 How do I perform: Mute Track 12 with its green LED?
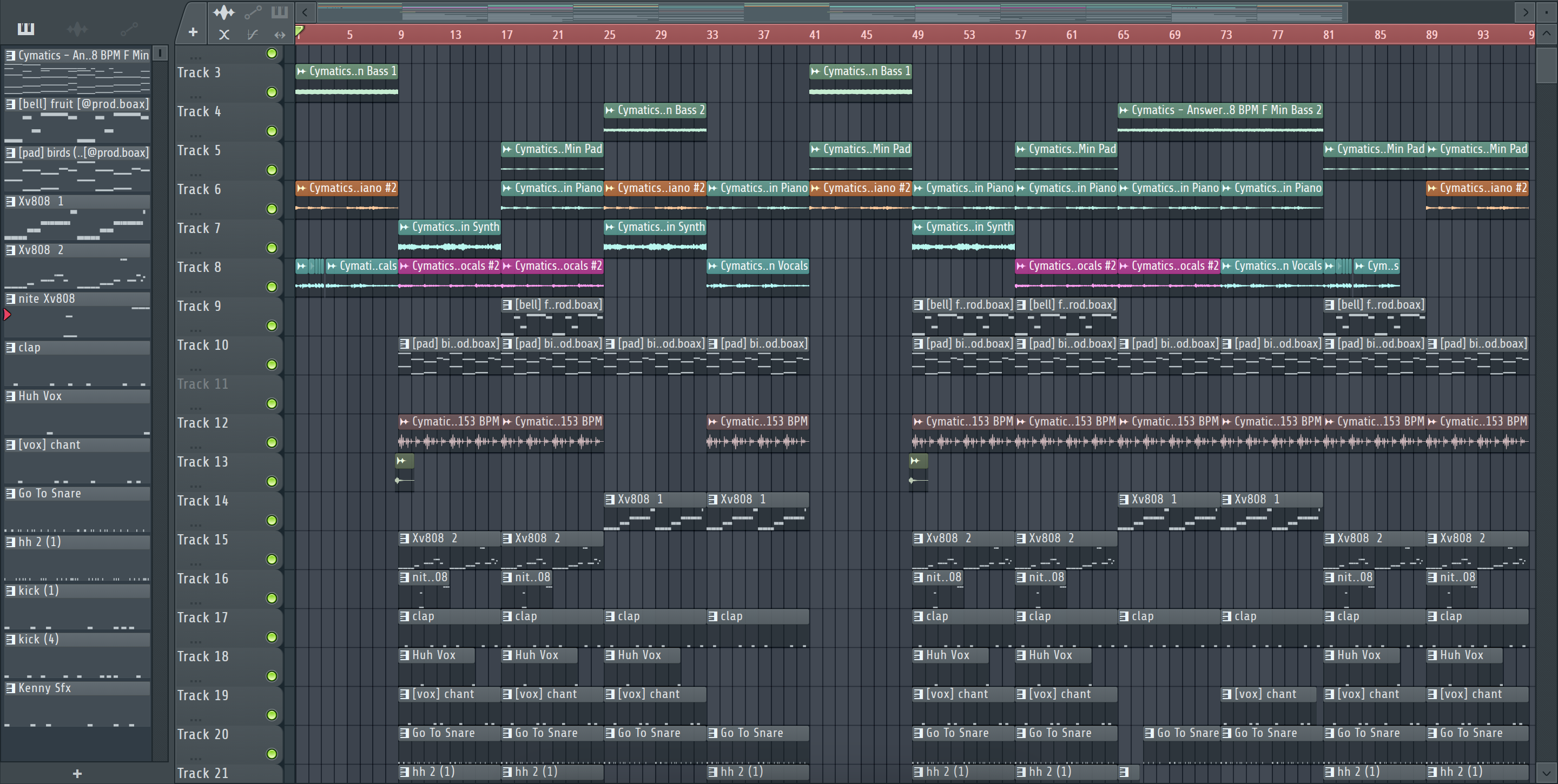[272, 442]
